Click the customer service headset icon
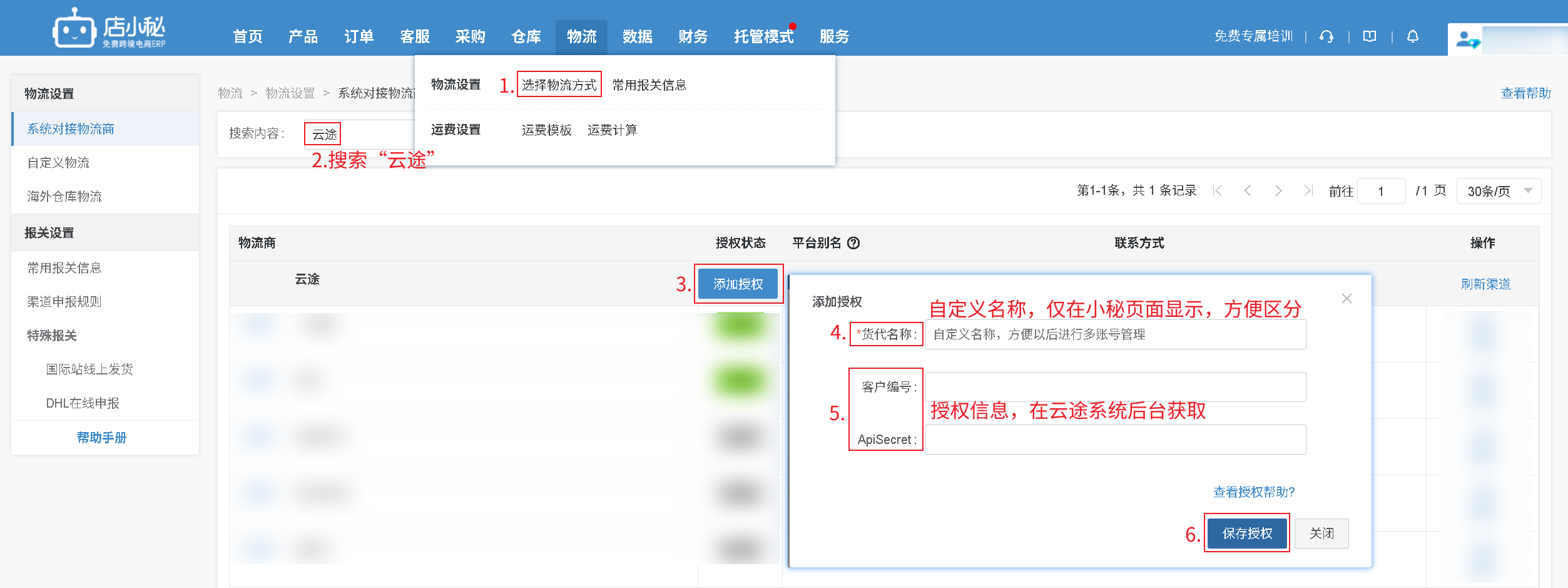The image size is (1568, 588). (x=1326, y=36)
